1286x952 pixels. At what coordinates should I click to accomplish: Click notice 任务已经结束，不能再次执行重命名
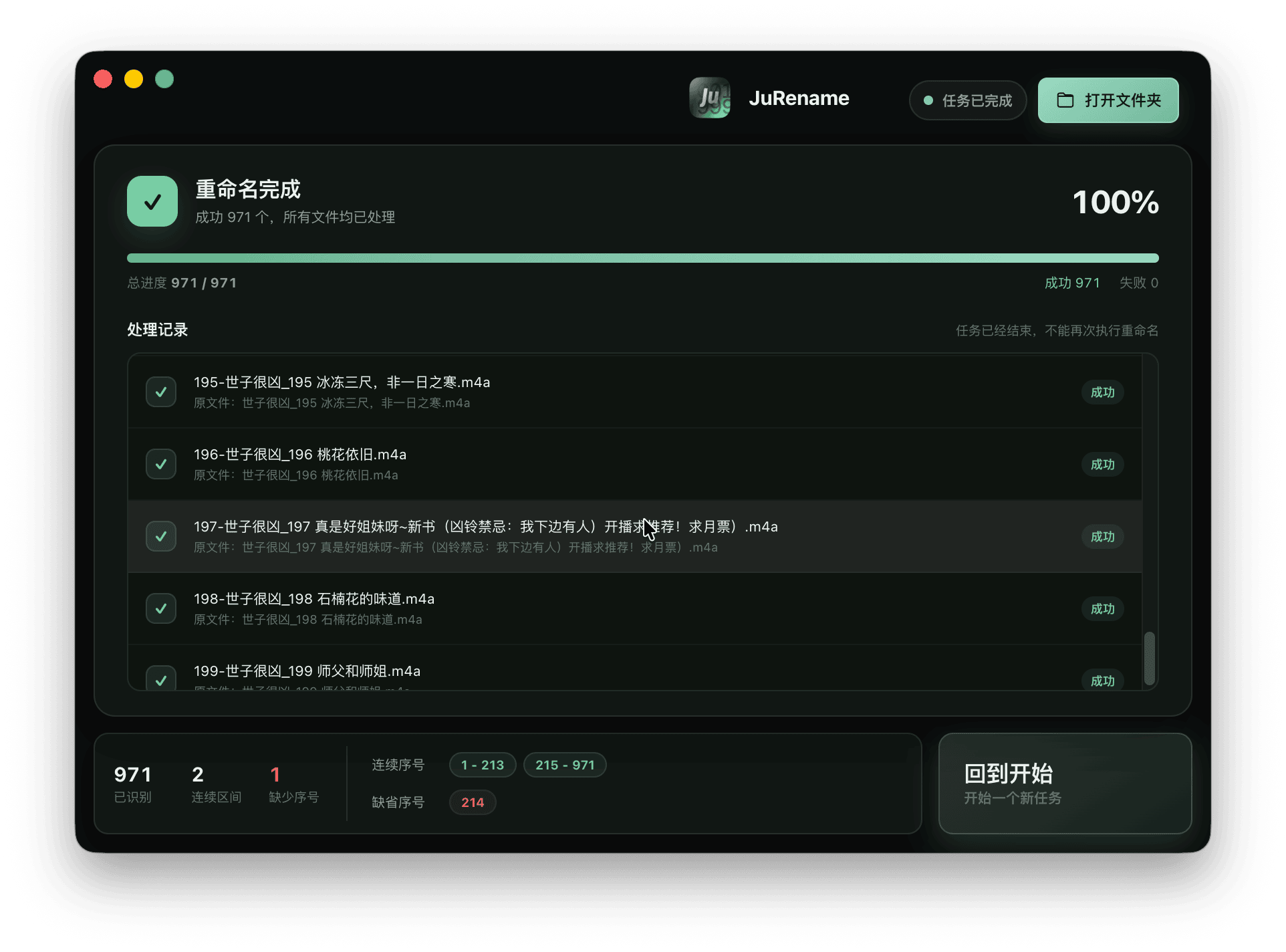coord(1057,330)
